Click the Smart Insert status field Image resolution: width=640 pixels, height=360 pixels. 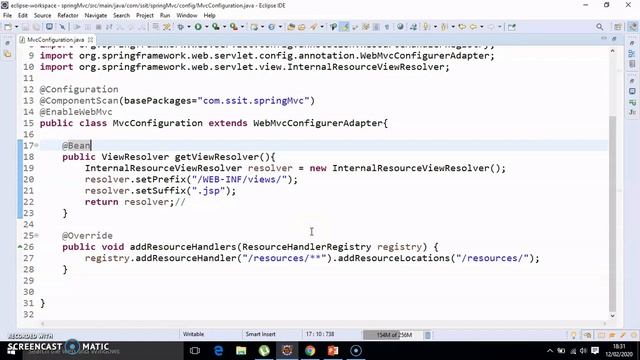pos(260,334)
